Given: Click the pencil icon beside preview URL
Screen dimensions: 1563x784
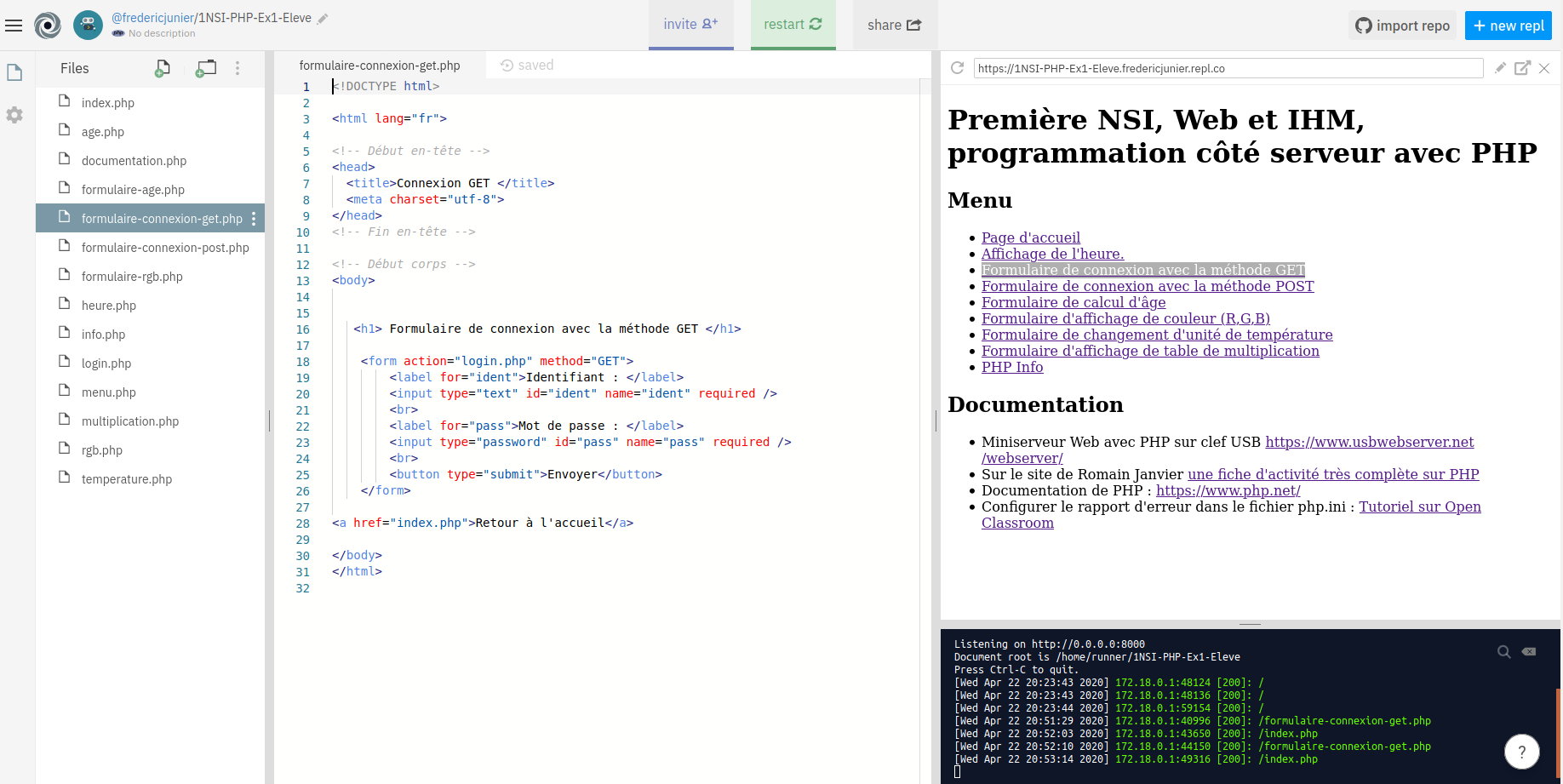Looking at the screenshot, I should (1500, 68).
